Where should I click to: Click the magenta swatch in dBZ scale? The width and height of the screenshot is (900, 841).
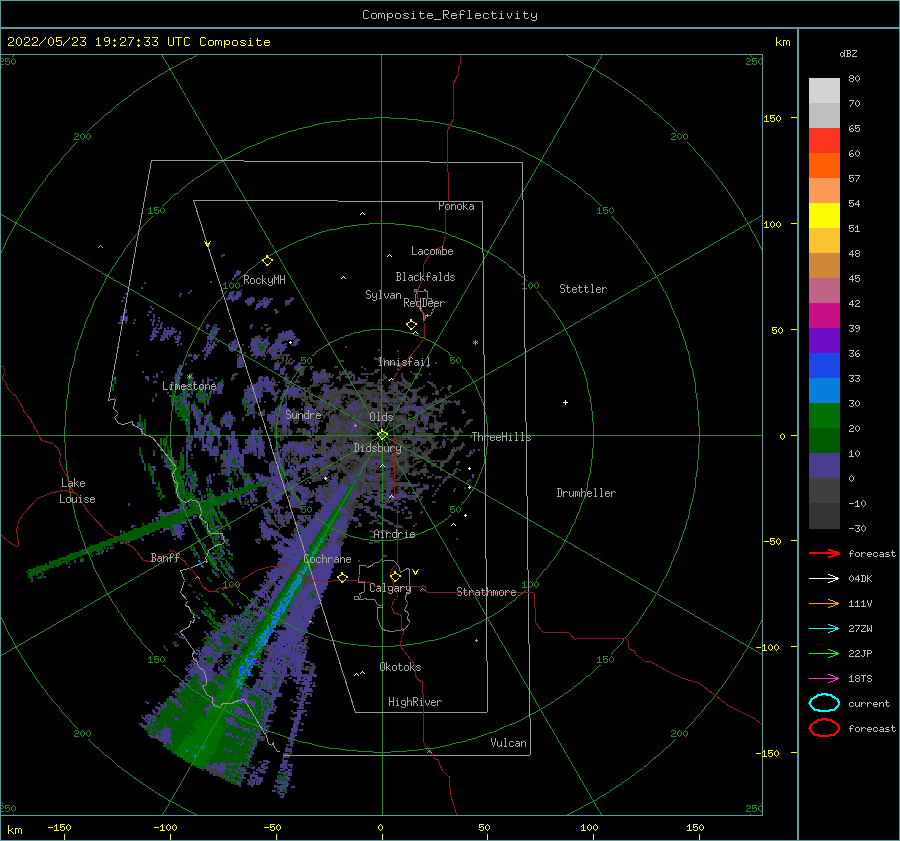coord(824,316)
